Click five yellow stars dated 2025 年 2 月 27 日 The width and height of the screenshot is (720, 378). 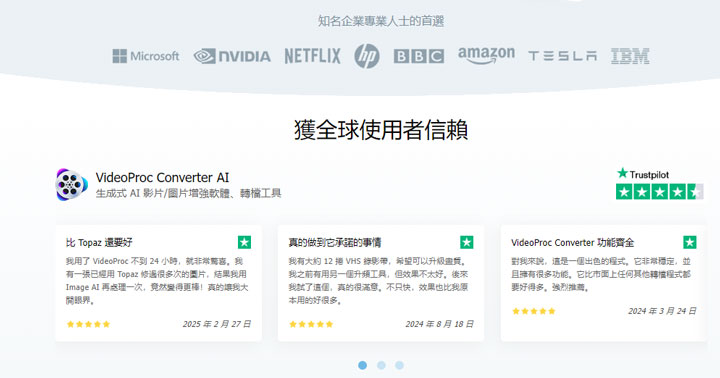[x=88, y=324]
